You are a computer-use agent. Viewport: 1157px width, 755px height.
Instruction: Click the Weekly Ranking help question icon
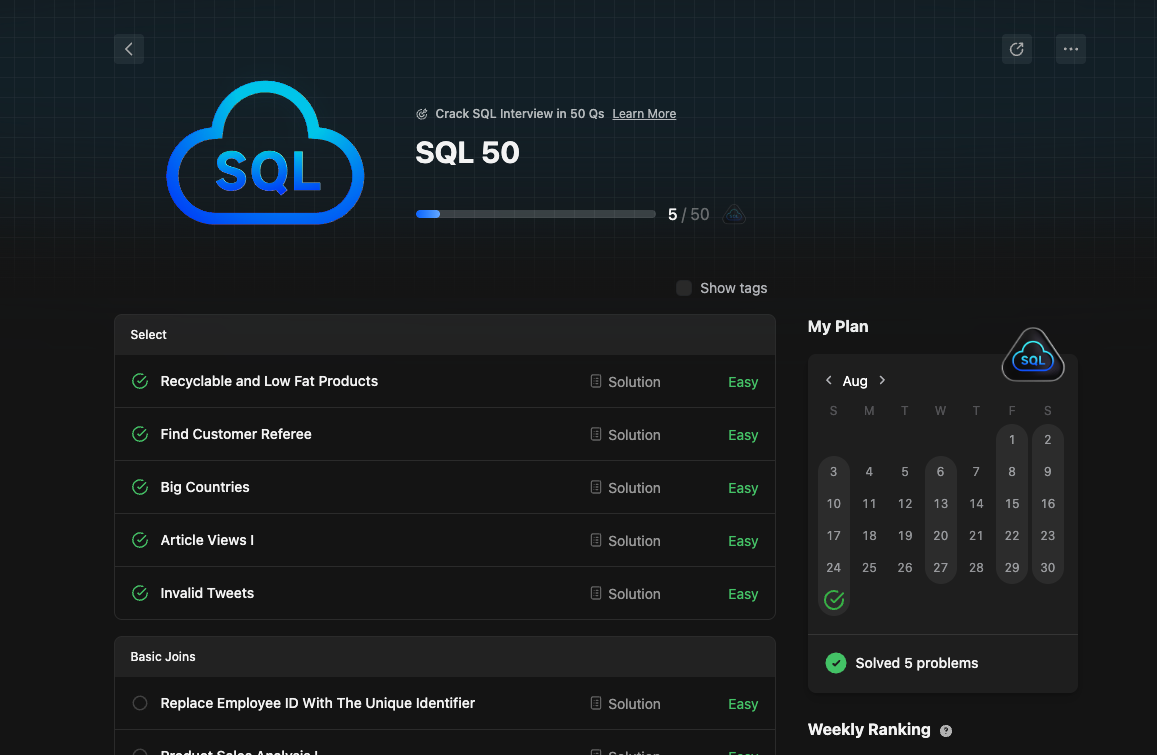(x=945, y=731)
